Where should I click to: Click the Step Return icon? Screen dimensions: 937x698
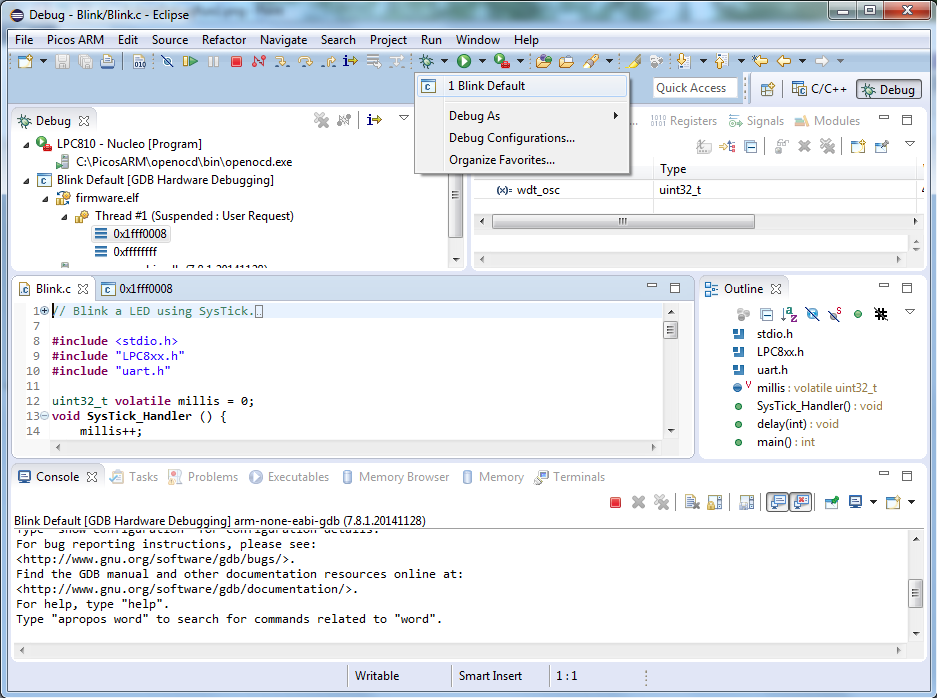(x=328, y=61)
